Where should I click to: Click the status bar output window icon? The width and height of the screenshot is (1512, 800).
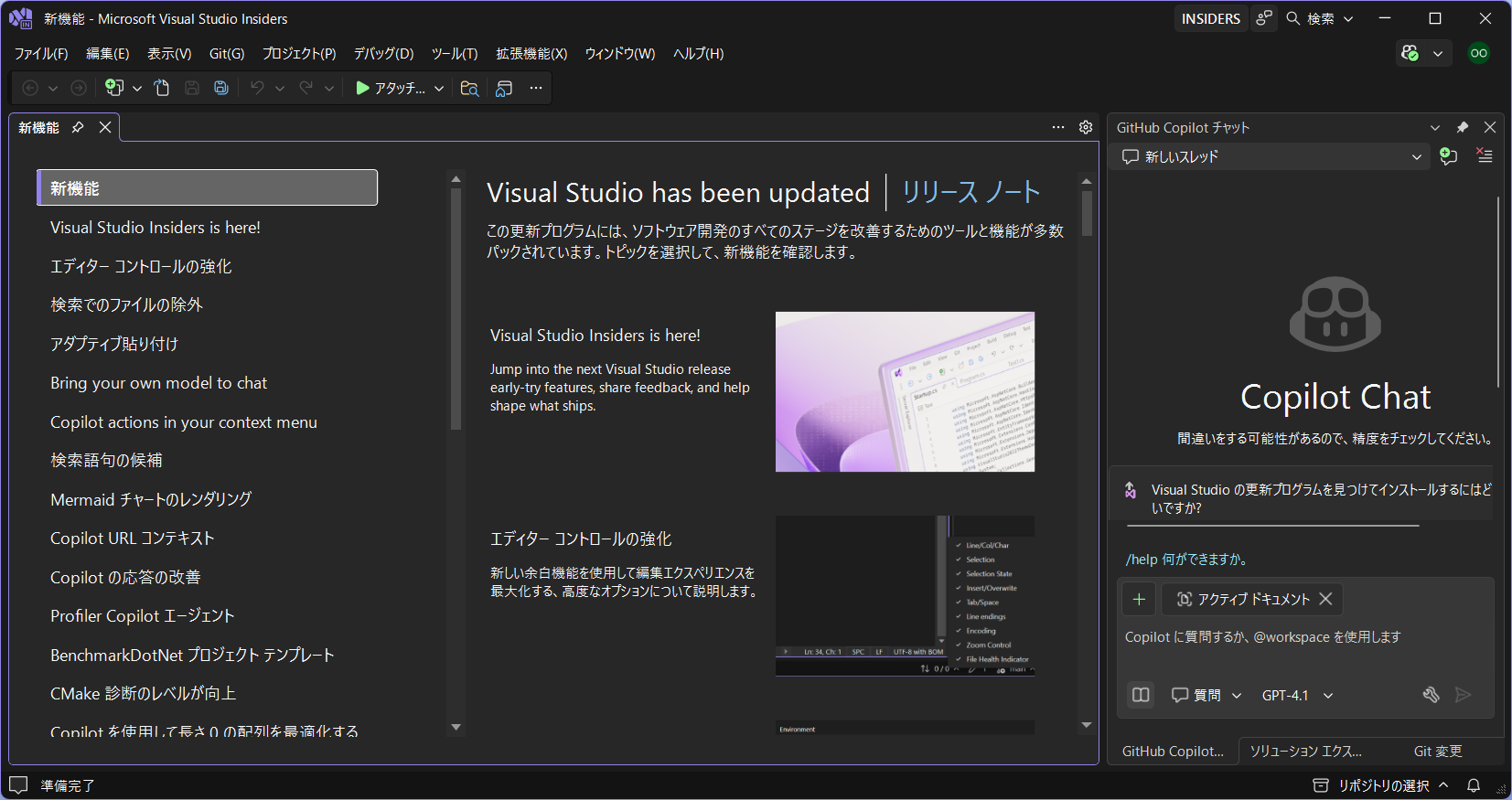click(x=18, y=785)
